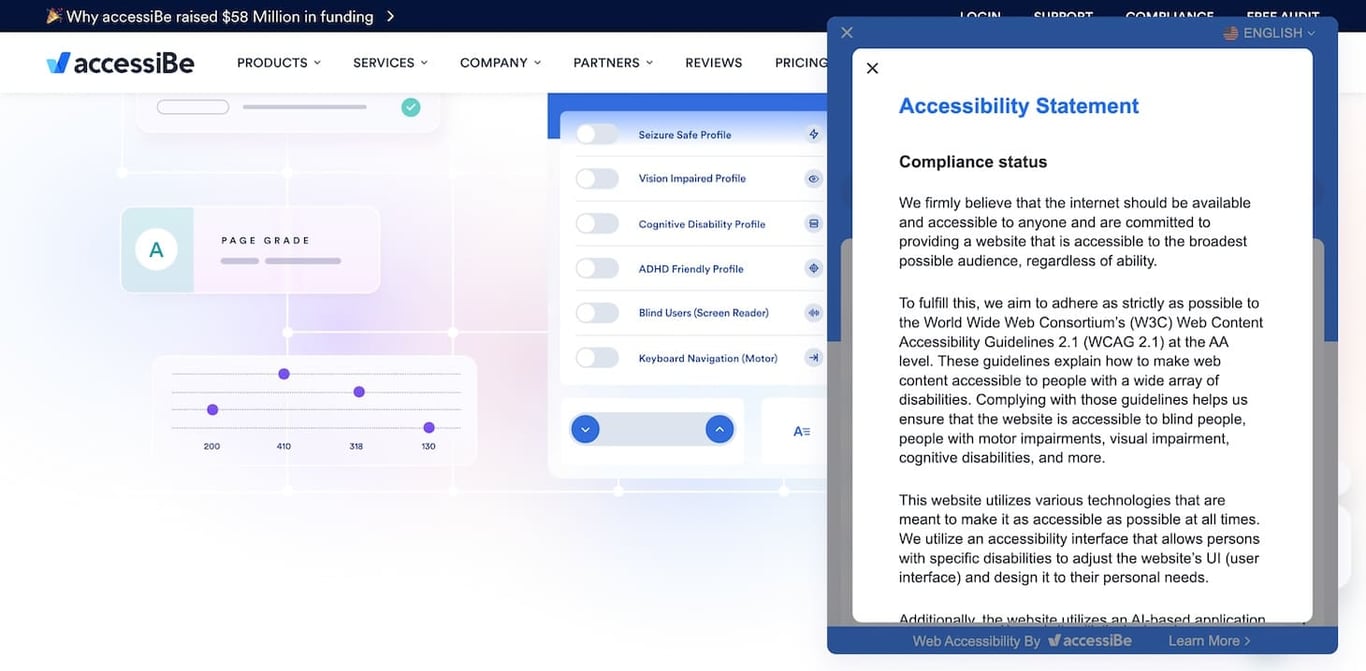This screenshot has height=671, width=1366.
Task: Open the ENGLISH language dropdown
Action: point(1268,32)
